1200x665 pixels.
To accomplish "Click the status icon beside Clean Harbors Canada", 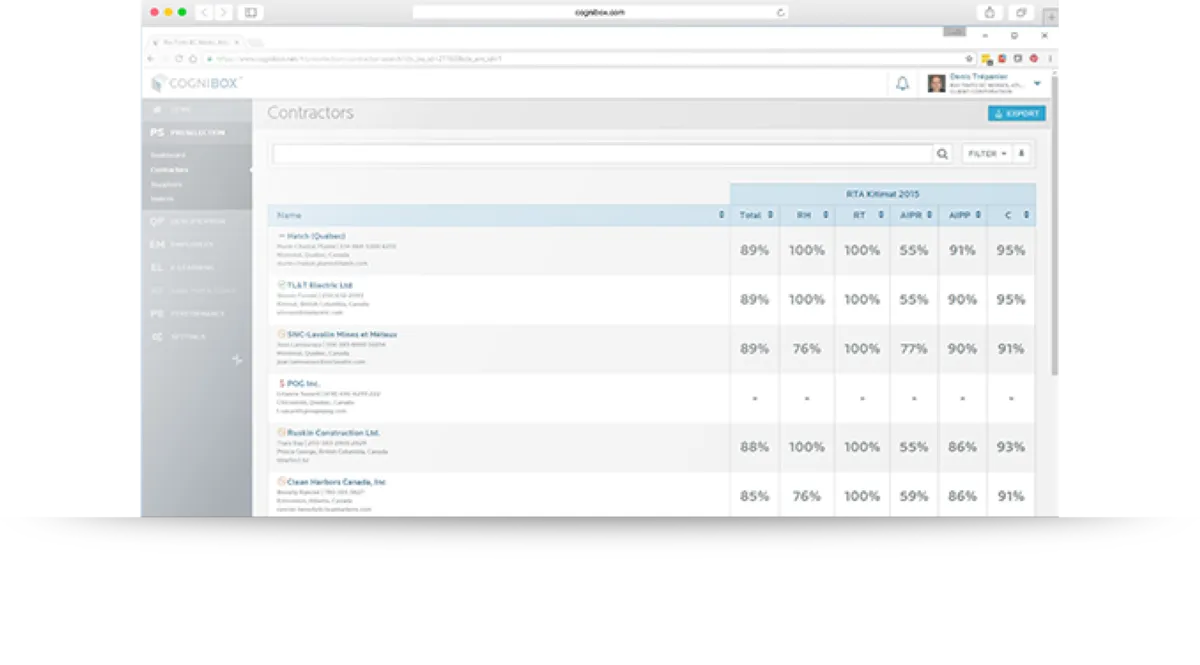I will [x=281, y=482].
